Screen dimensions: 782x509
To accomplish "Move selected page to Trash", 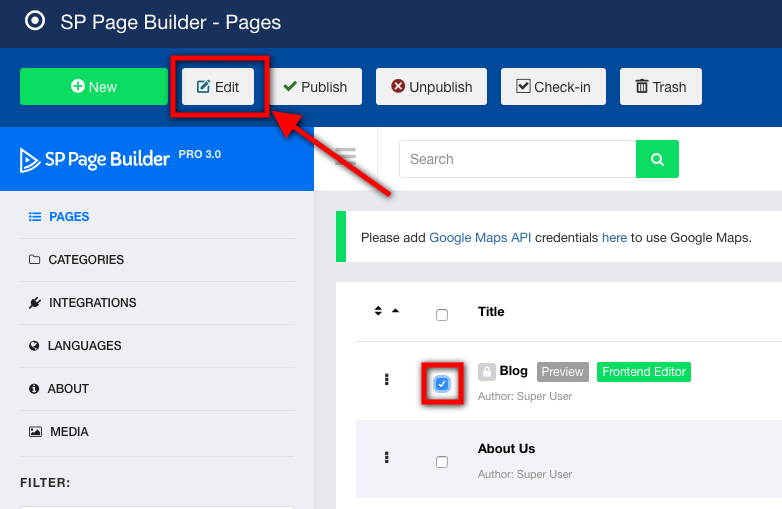I will (x=661, y=87).
